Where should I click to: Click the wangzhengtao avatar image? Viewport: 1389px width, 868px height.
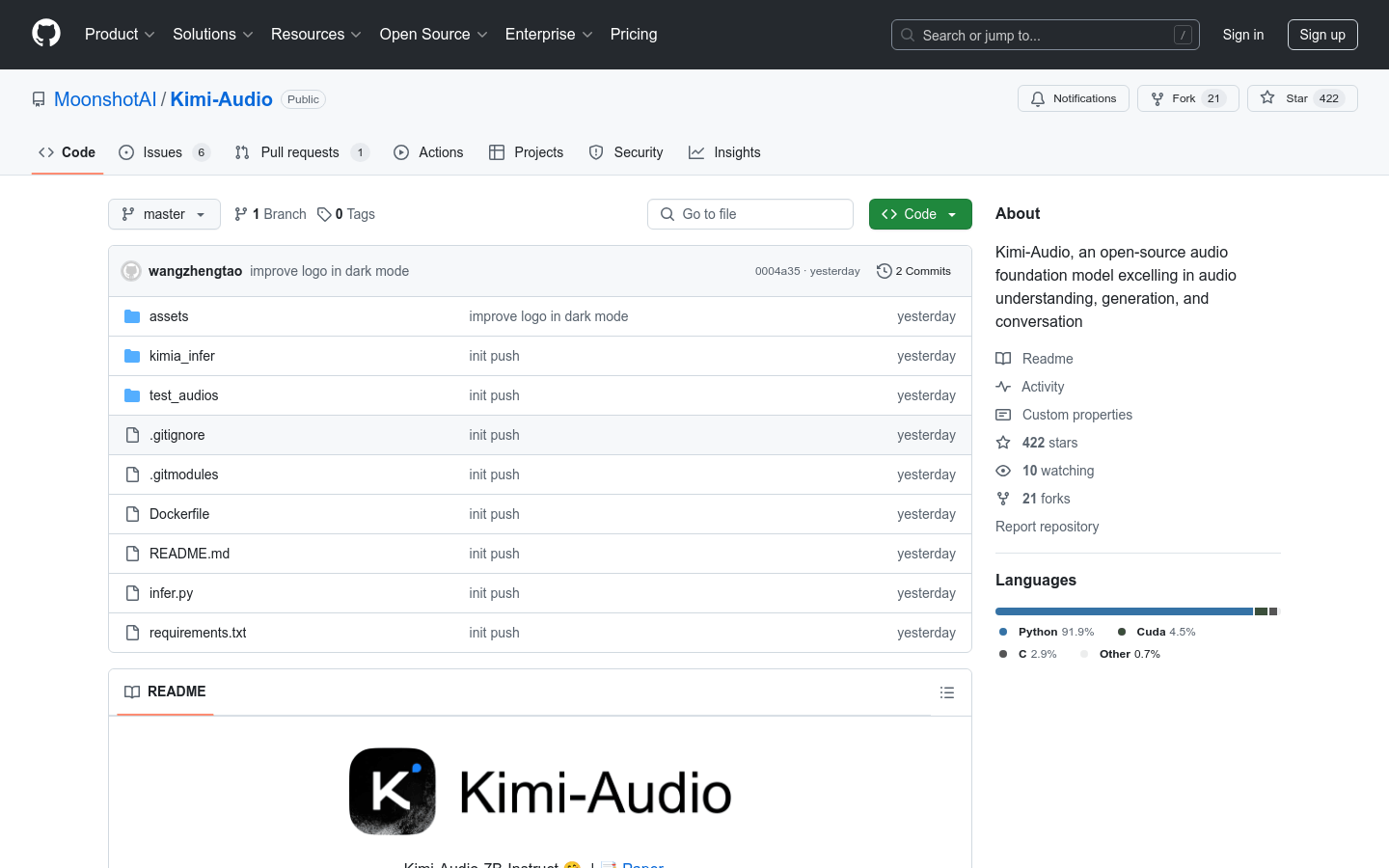(x=131, y=271)
